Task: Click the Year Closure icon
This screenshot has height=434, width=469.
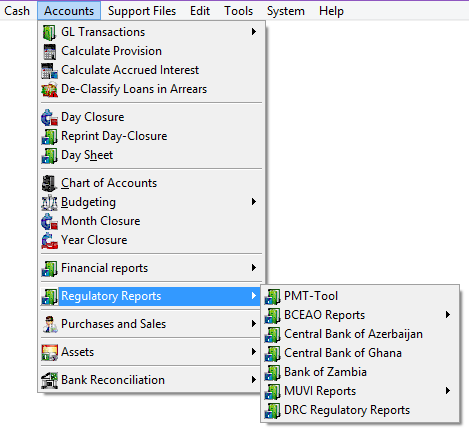Action: pyautogui.click(x=49, y=240)
